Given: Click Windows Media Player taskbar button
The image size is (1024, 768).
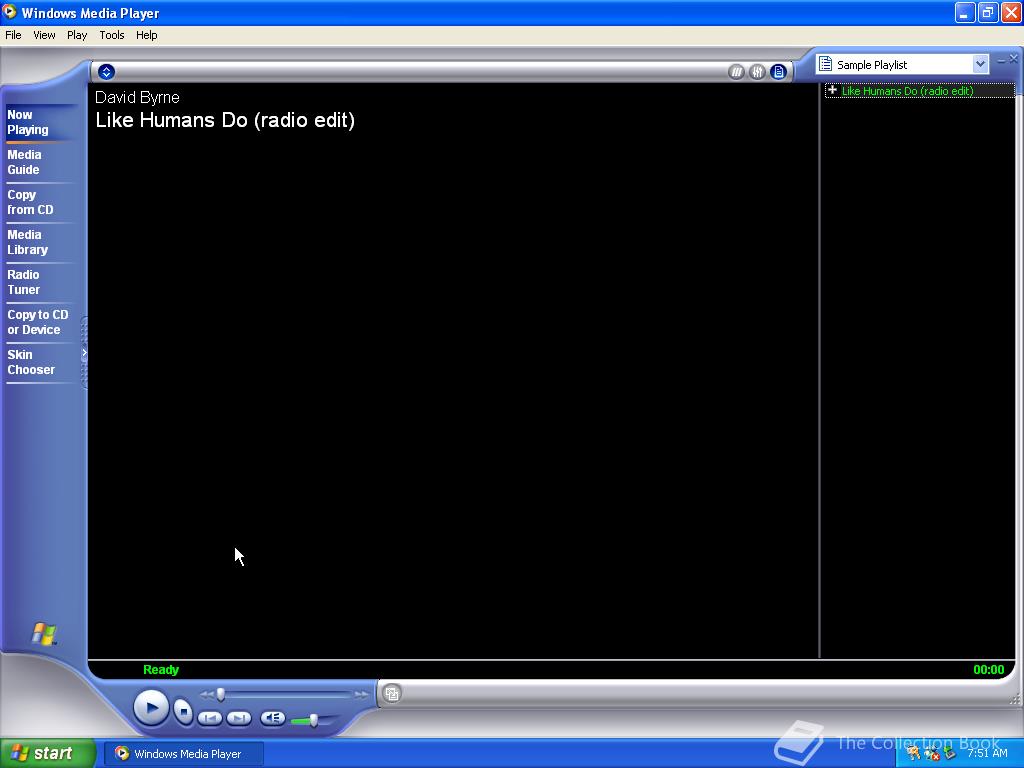Looking at the screenshot, I should tap(185, 754).
